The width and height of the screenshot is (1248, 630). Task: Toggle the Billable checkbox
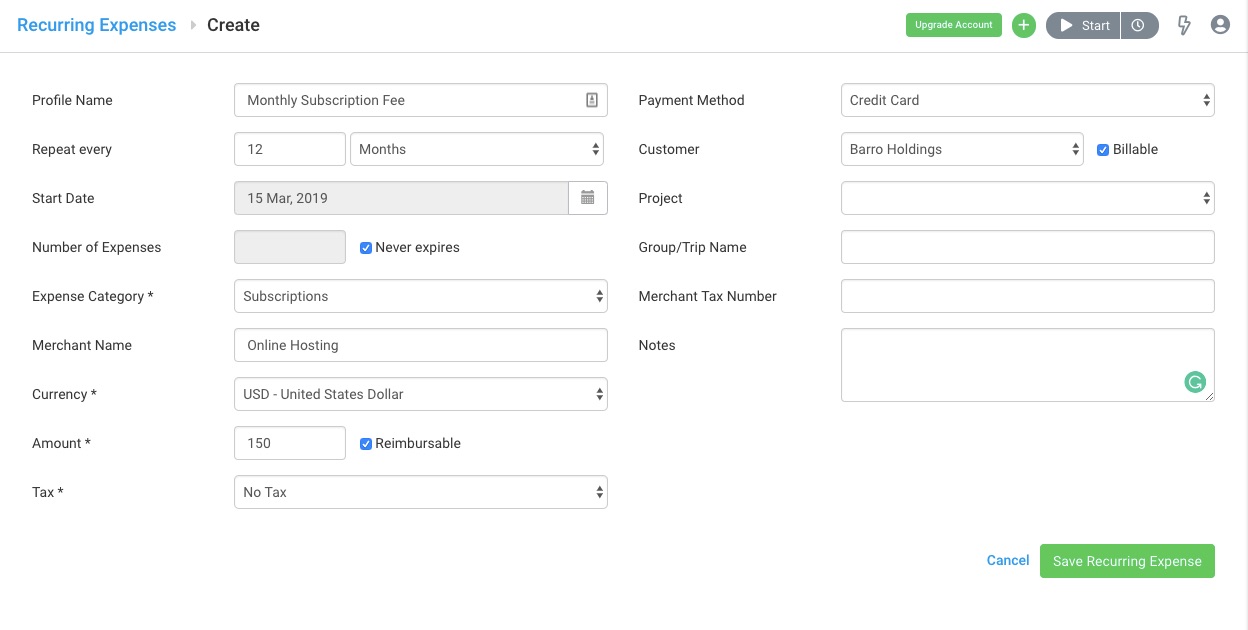pos(1103,149)
